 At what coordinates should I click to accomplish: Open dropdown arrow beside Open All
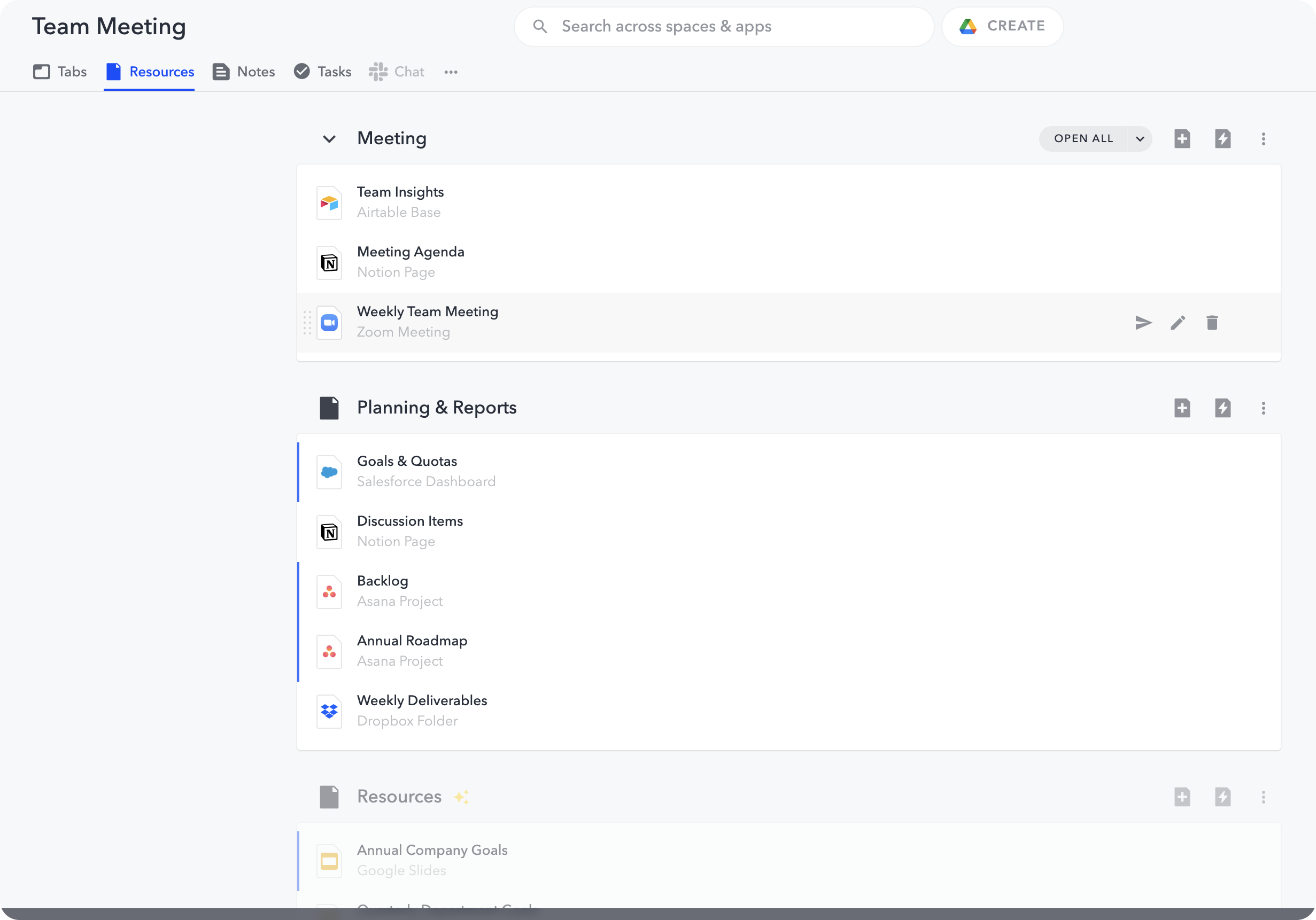1140,138
